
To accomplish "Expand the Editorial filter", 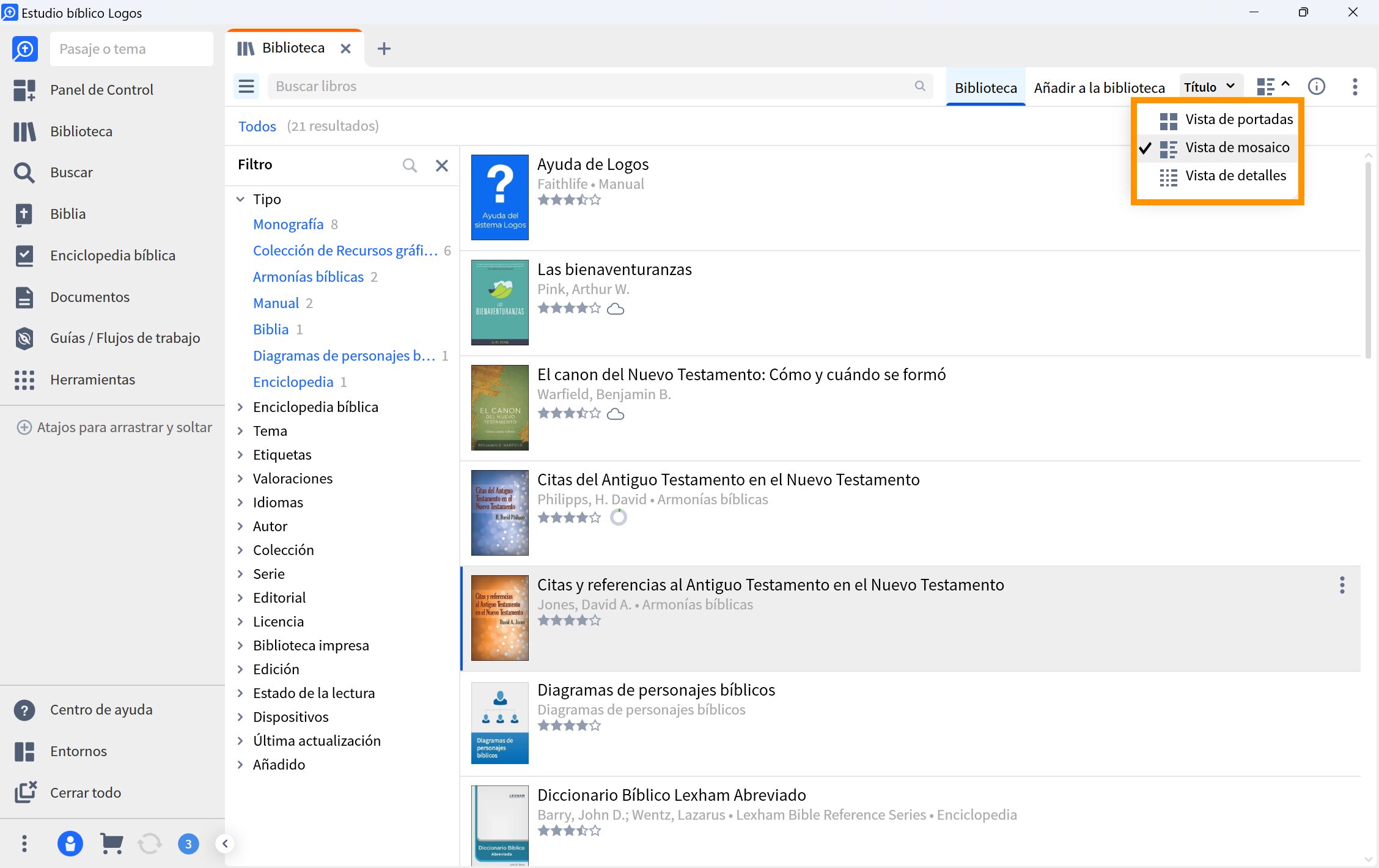I will (240, 598).
